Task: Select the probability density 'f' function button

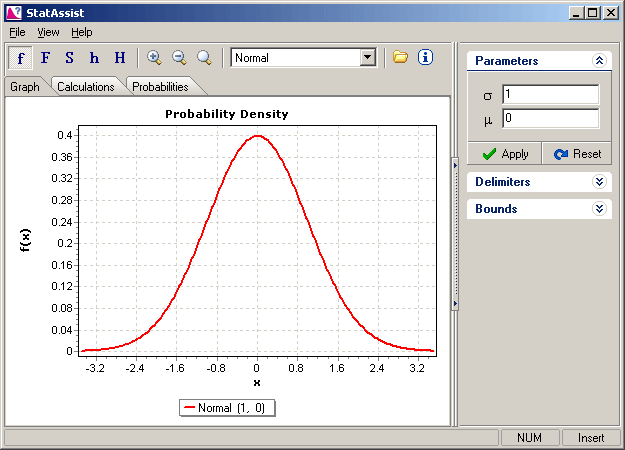Action: click(20, 58)
